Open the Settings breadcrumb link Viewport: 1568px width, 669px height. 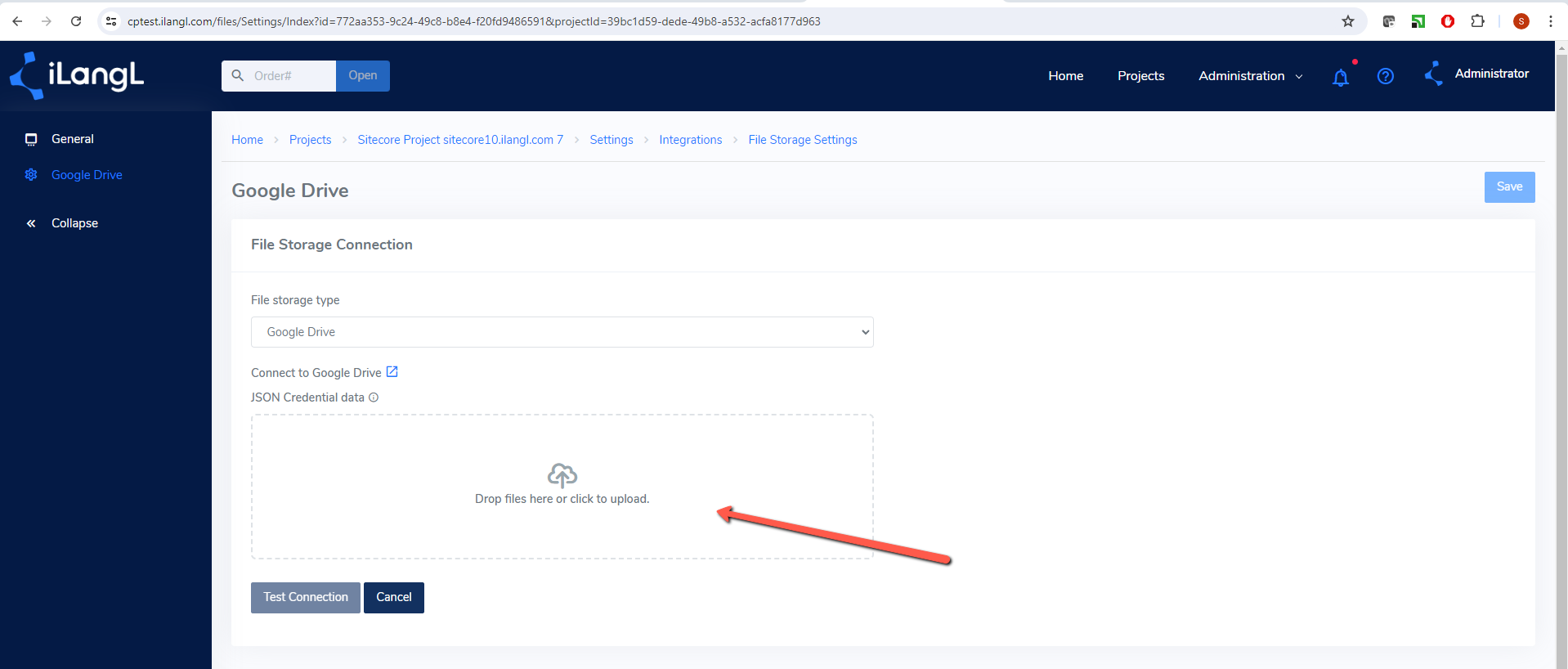(612, 140)
